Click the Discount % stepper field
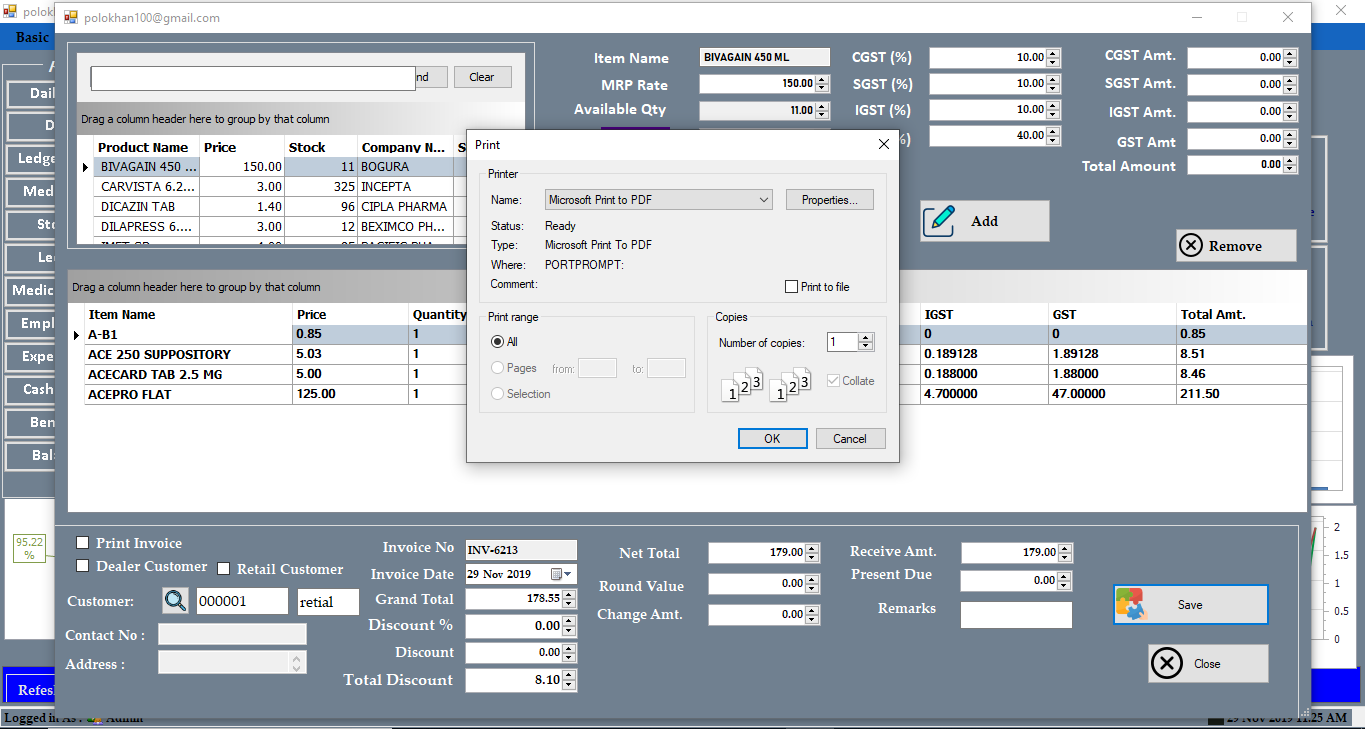 click(521, 626)
